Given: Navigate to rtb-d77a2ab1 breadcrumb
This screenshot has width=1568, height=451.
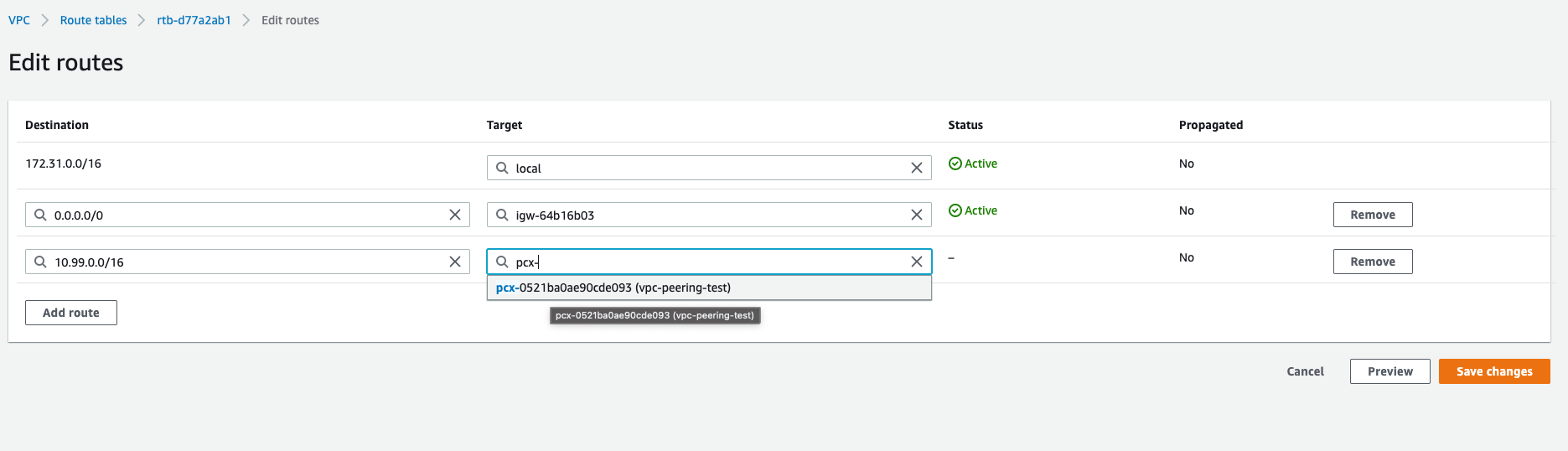Looking at the screenshot, I should click(x=194, y=20).
